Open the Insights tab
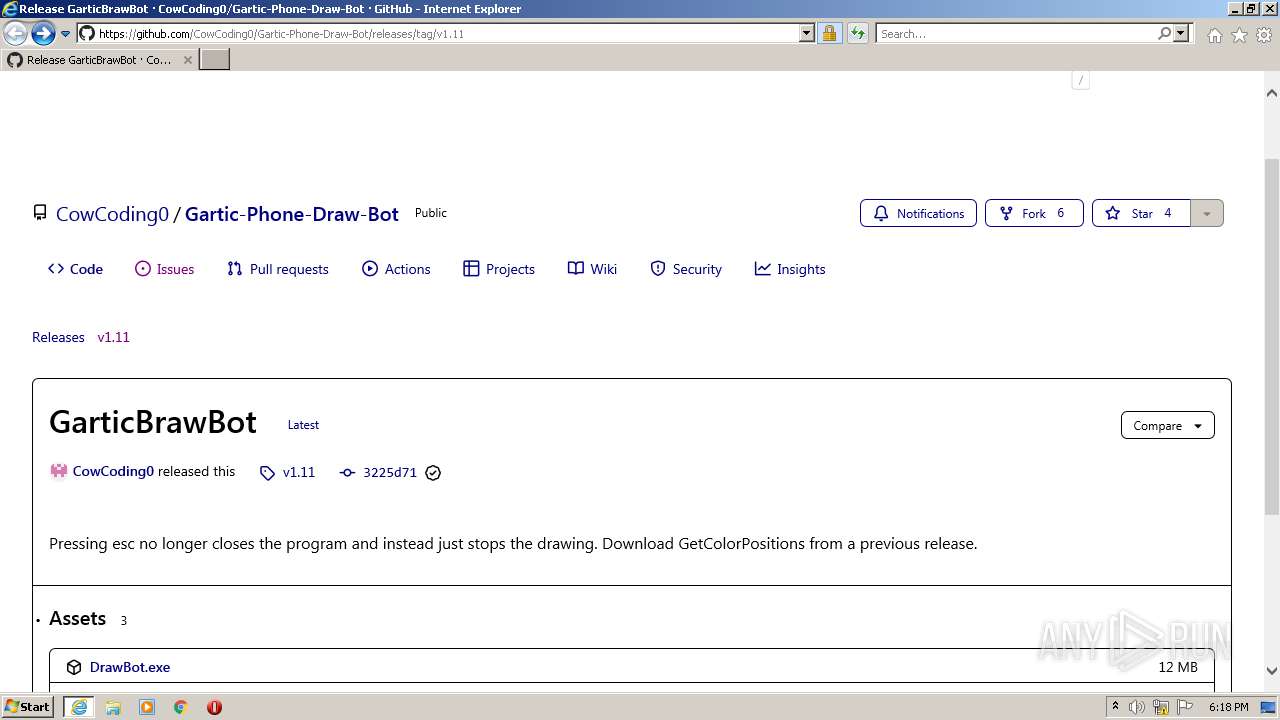This screenshot has width=1280, height=720. pyautogui.click(x=790, y=269)
